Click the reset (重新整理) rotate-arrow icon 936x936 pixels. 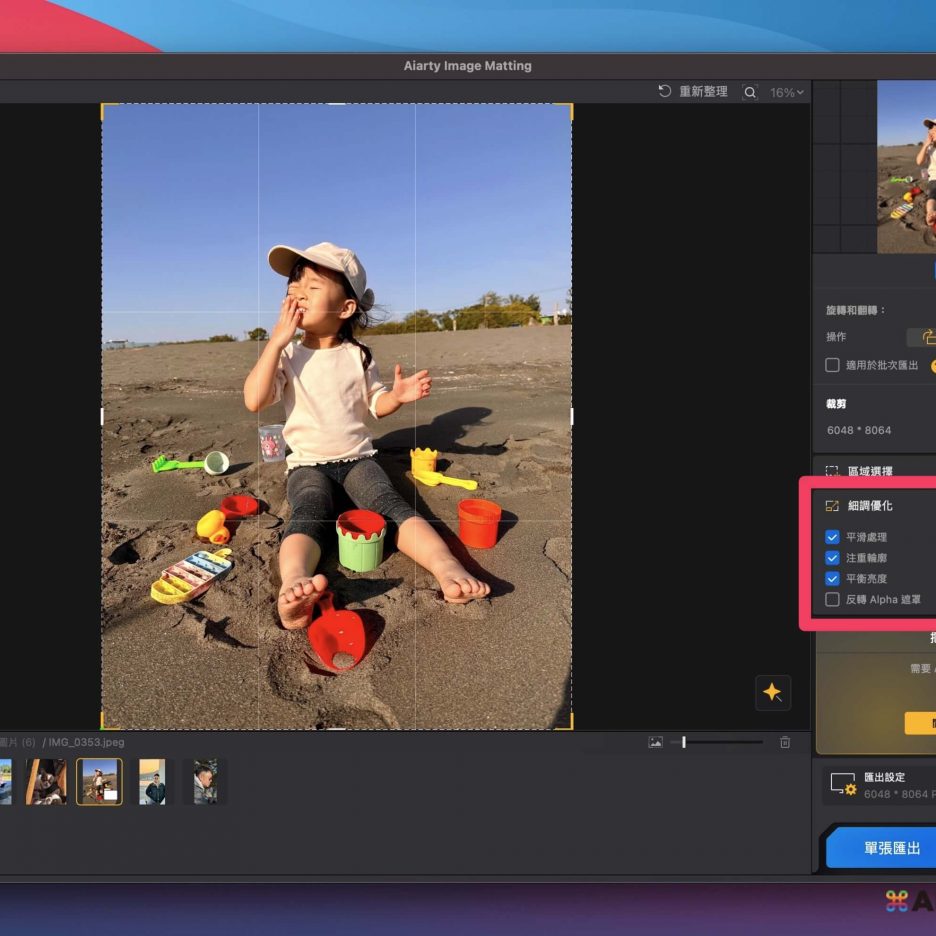point(665,92)
